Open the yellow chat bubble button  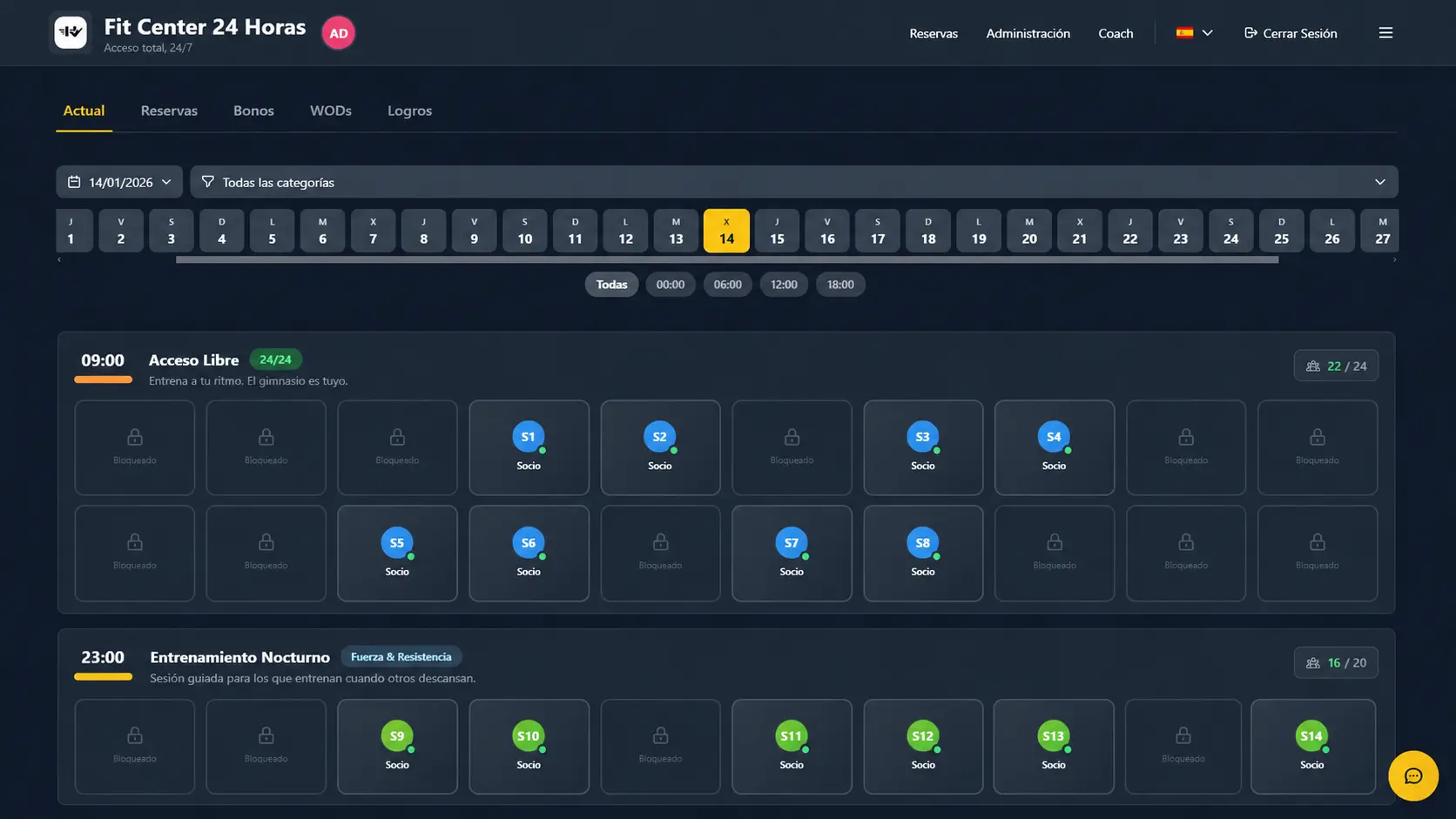pos(1412,775)
